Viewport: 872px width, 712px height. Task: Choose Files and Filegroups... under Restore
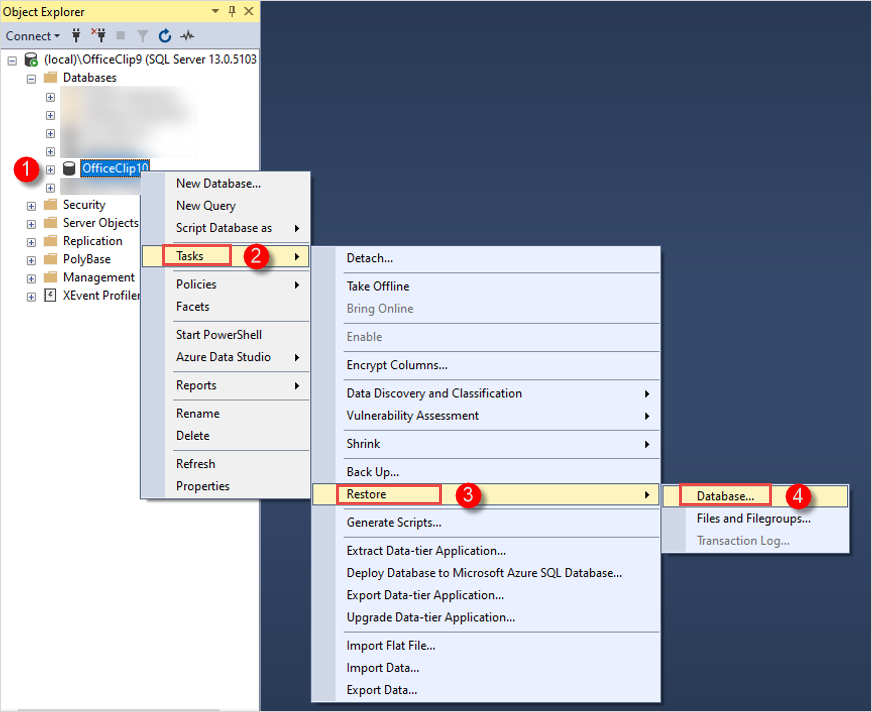click(755, 518)
